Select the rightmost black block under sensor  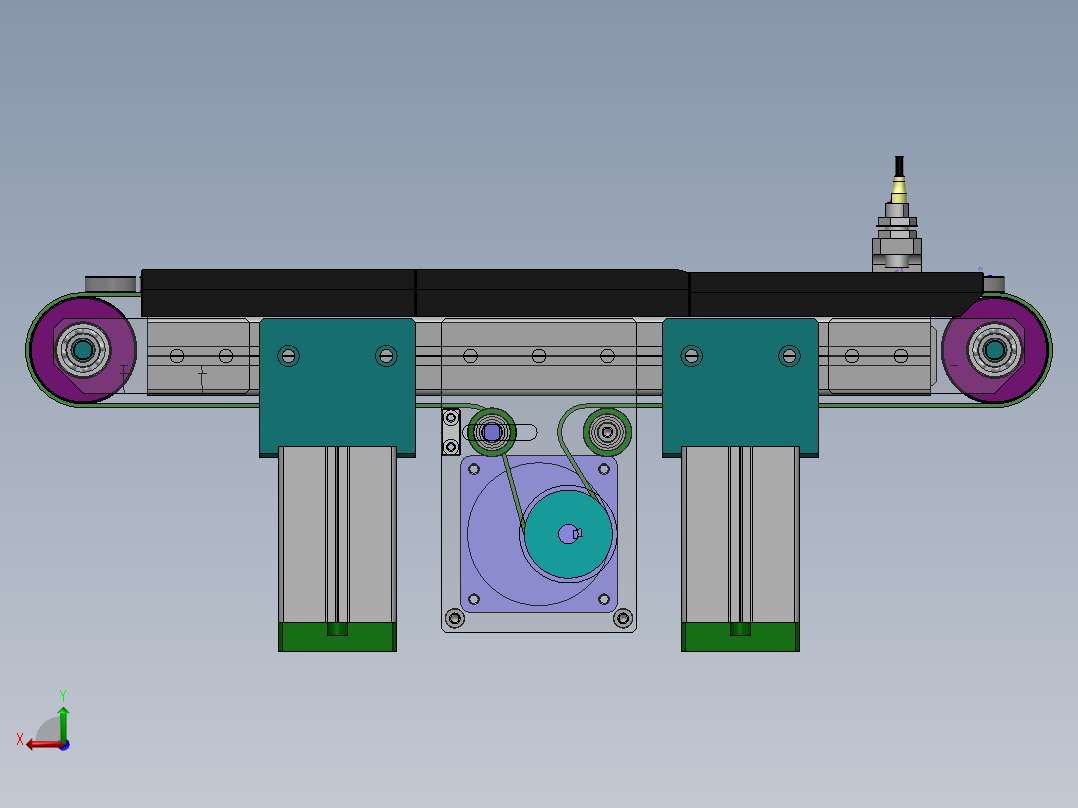[836, 294]
